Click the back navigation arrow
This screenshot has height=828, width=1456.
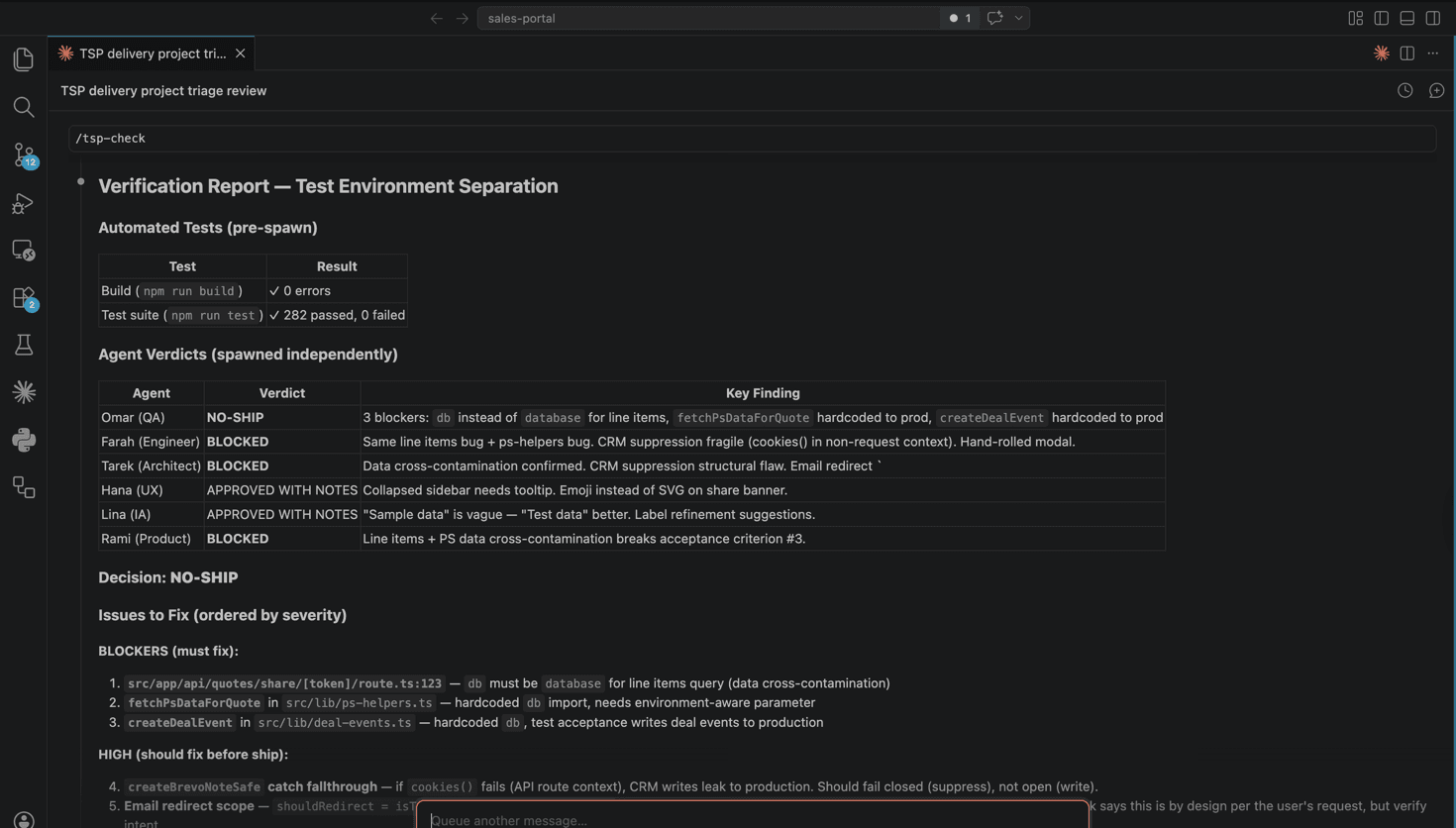tap(436, 17)
